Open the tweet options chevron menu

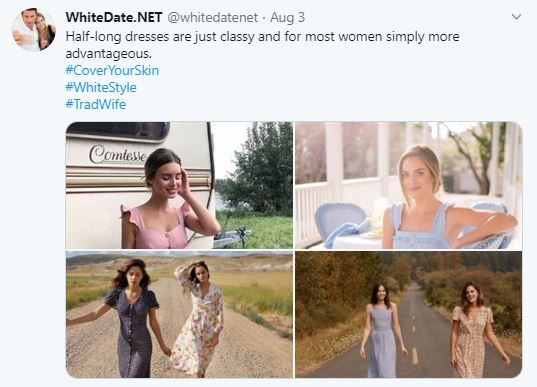pyautogui.click(x=516, y=16)
